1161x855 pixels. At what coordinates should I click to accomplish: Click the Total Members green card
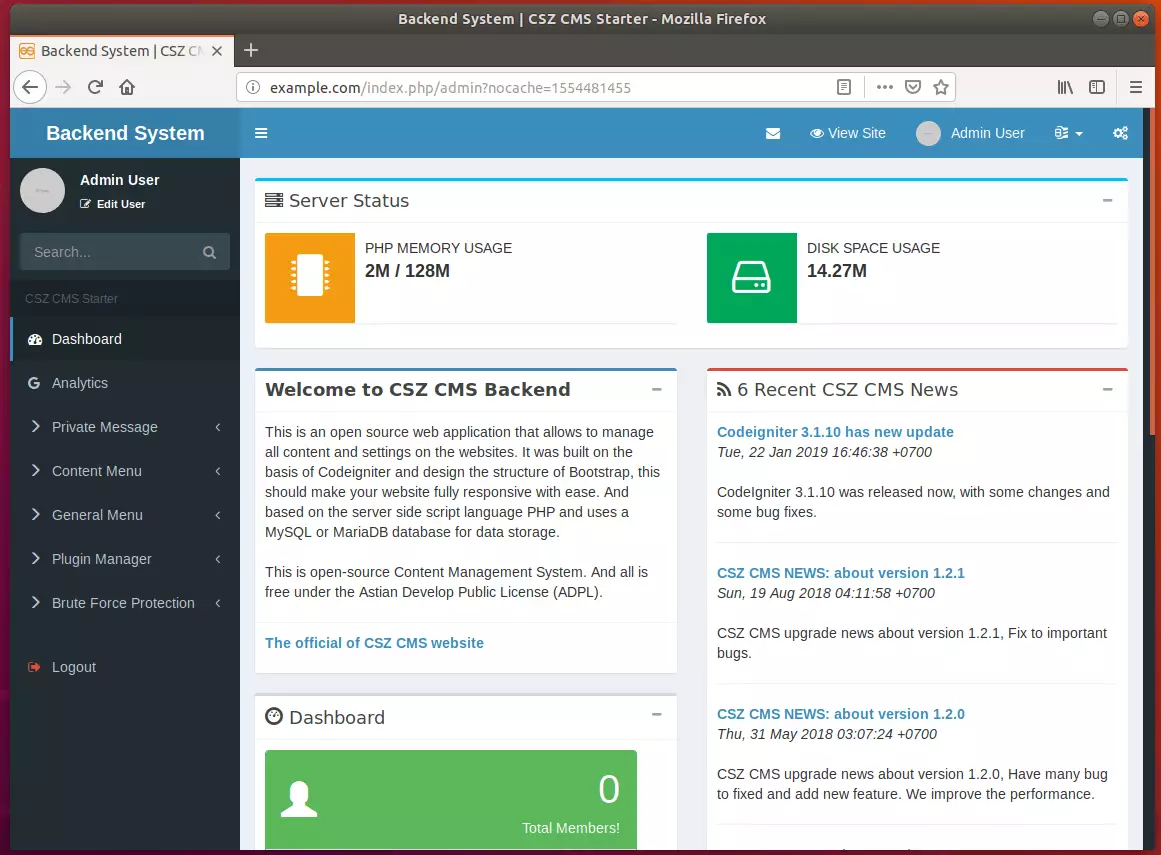[451, 799]
